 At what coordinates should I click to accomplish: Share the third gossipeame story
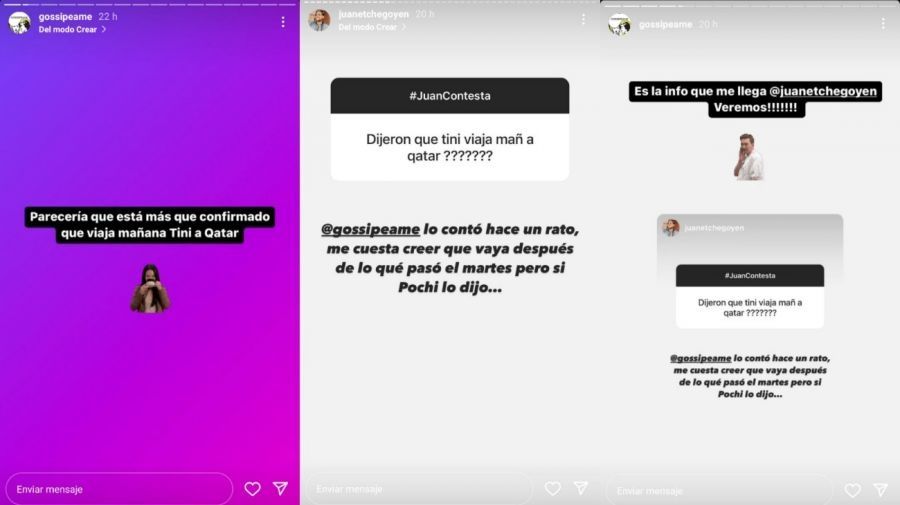click(881, 490)
